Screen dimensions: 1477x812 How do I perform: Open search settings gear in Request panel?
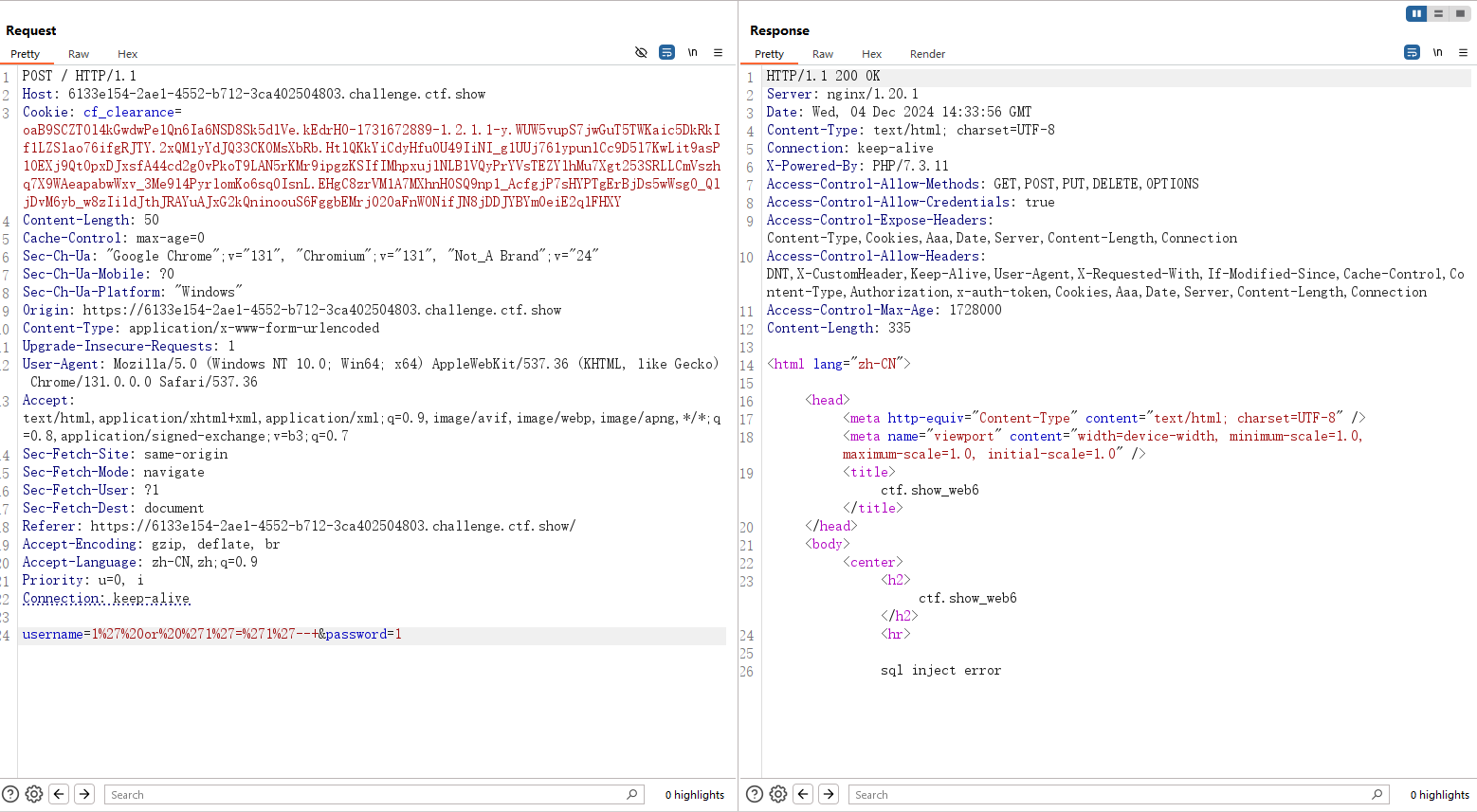pyautogui.click(x=34, y=794)
